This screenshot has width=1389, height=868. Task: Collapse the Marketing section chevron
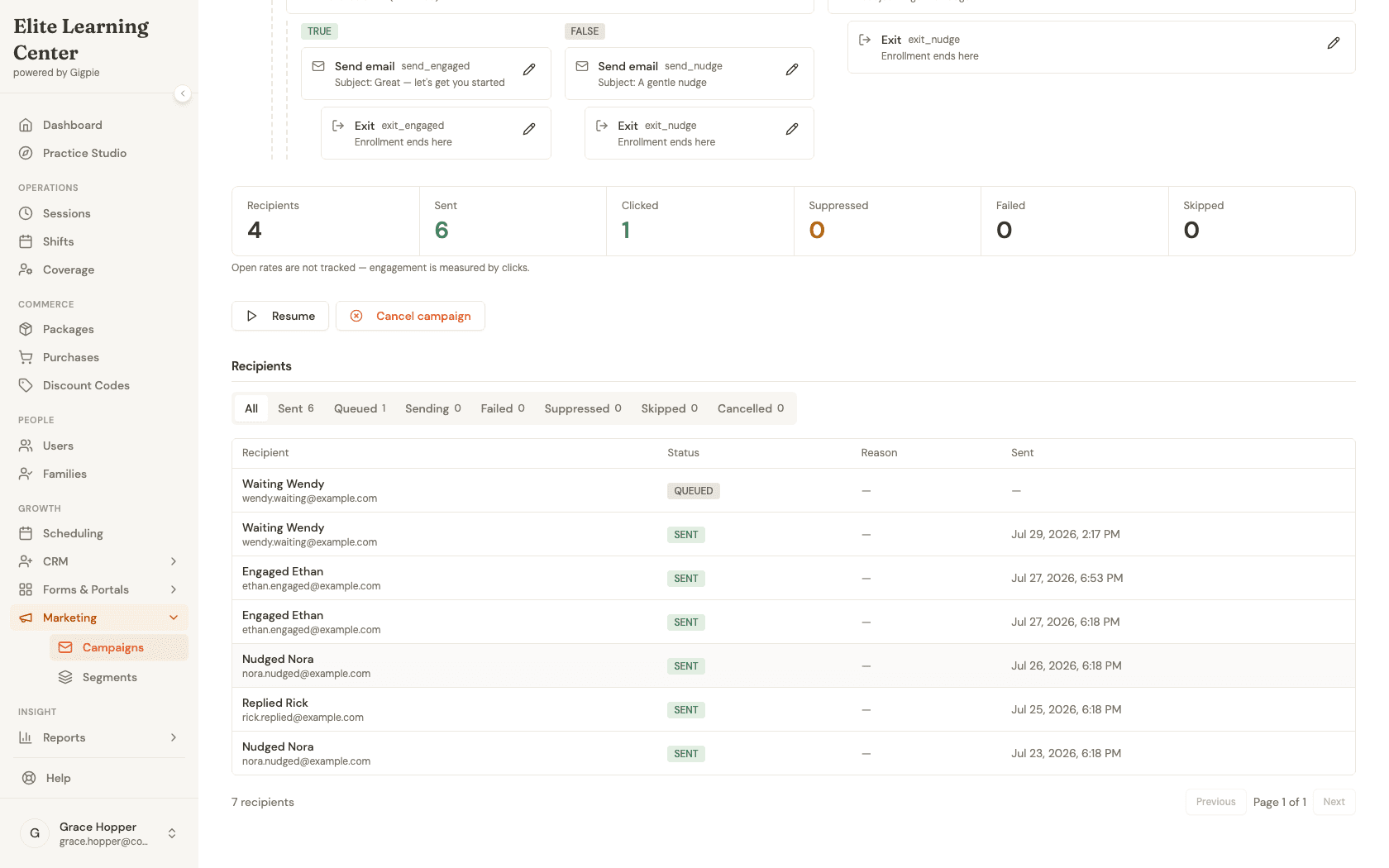pyautogui.click(x=174, y=618)
